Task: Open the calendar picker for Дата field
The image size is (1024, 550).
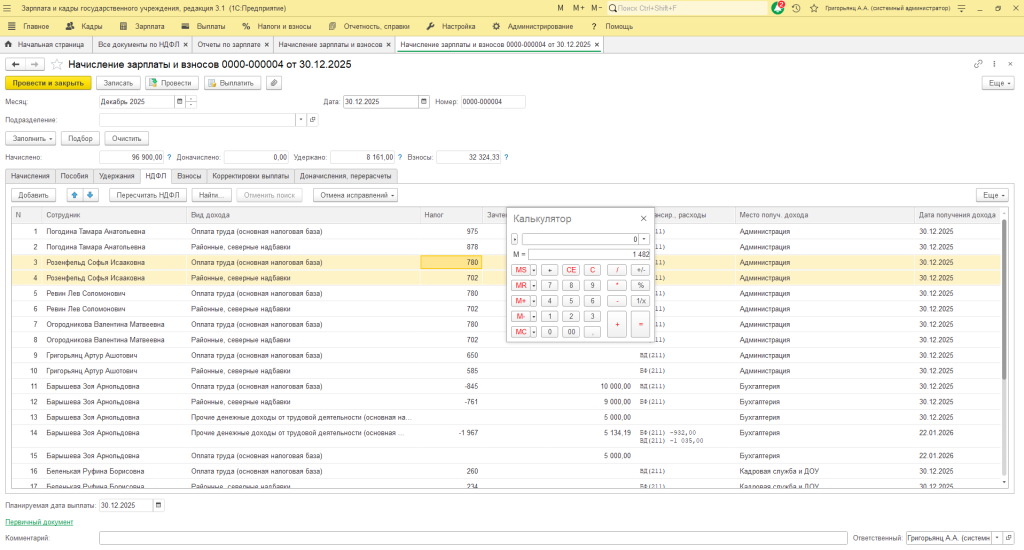Action: click(423, 101)
